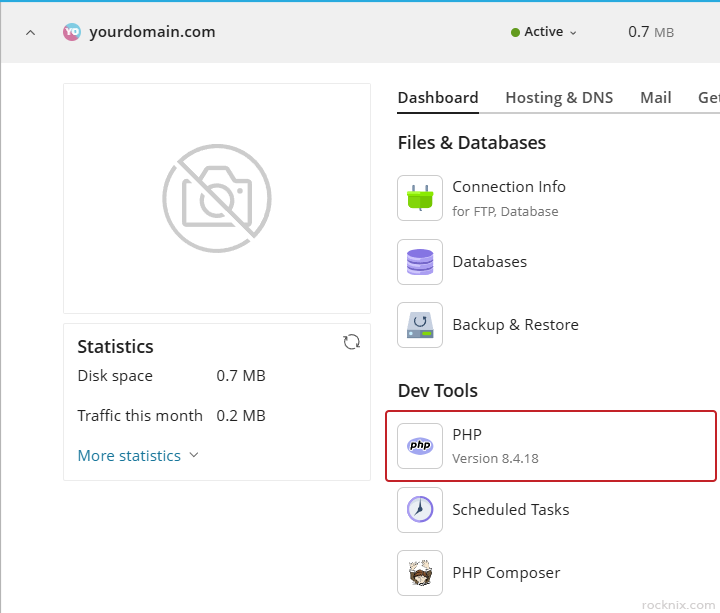Viewport: 720px width, 613px height.
Task: Expand More statistics
Action: tap(138, 455)
